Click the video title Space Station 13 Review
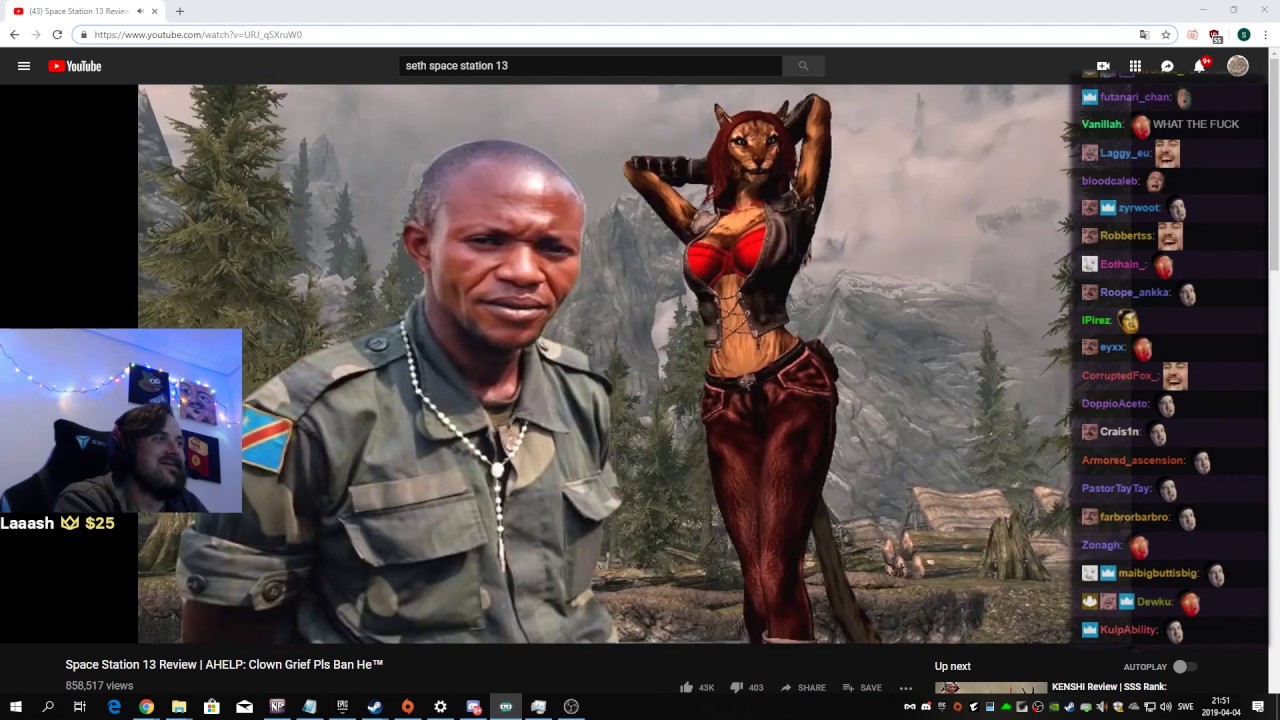 (x=225, y=664)
